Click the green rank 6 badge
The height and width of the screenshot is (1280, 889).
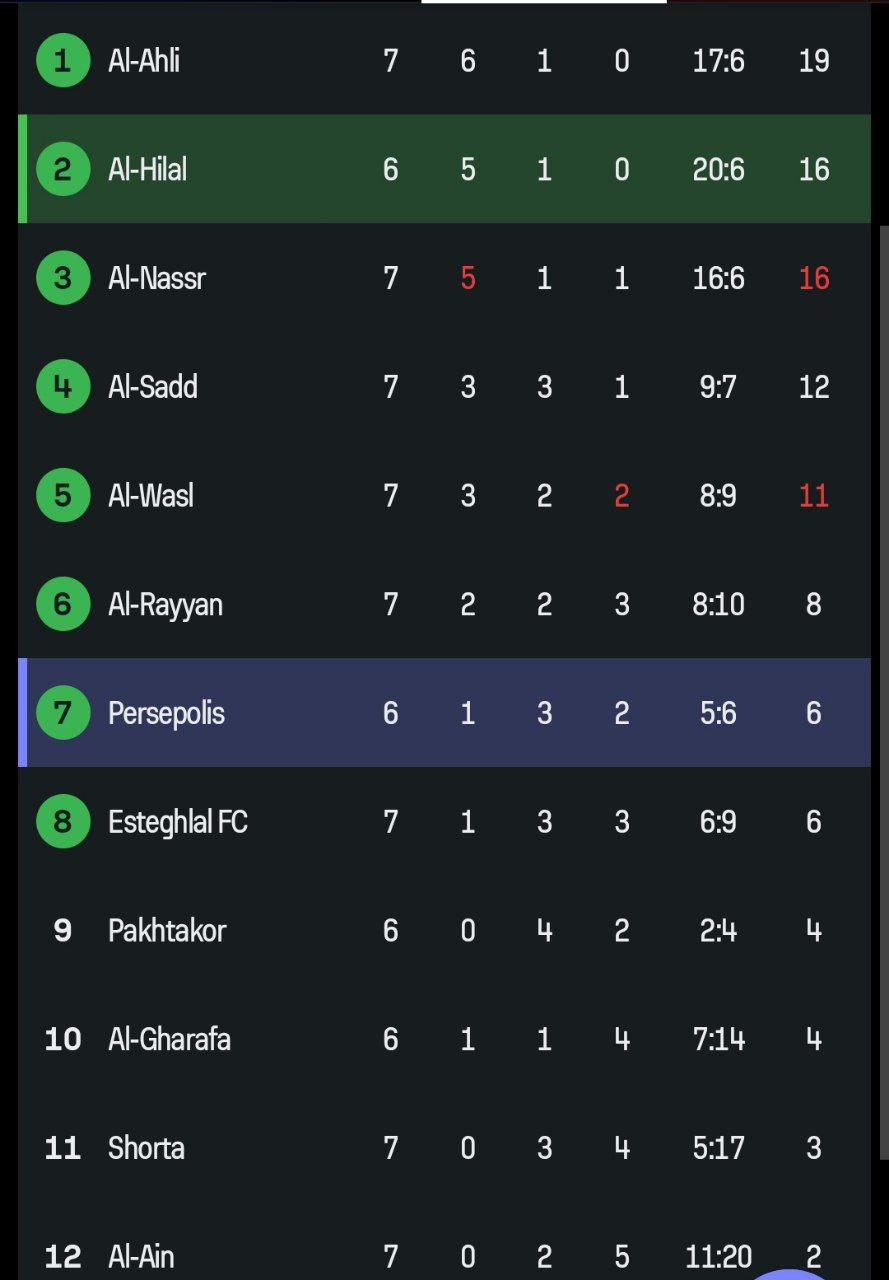pos(63,604)
